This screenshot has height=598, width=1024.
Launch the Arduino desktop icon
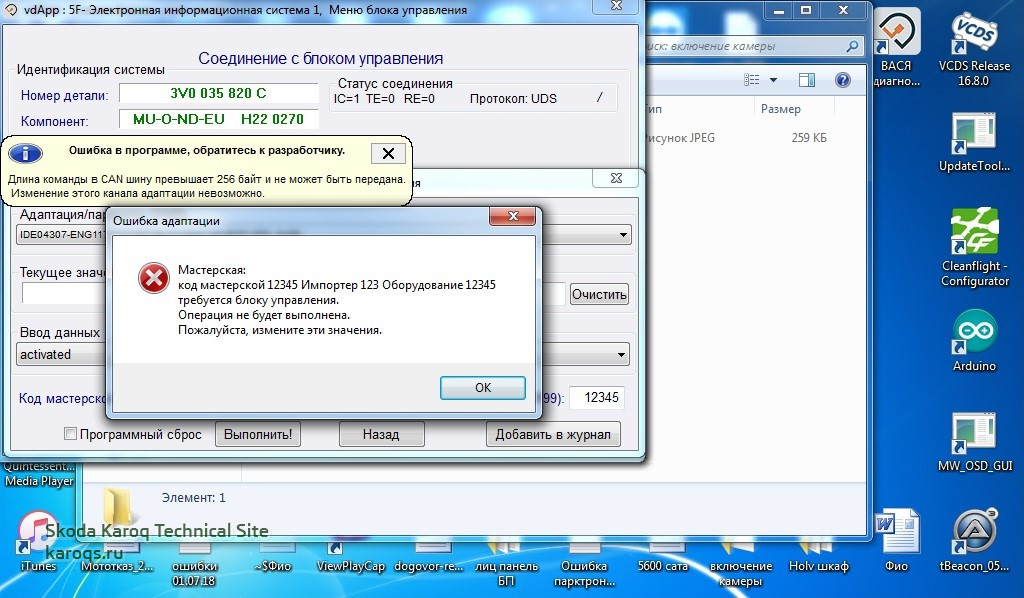click(975, 338)
